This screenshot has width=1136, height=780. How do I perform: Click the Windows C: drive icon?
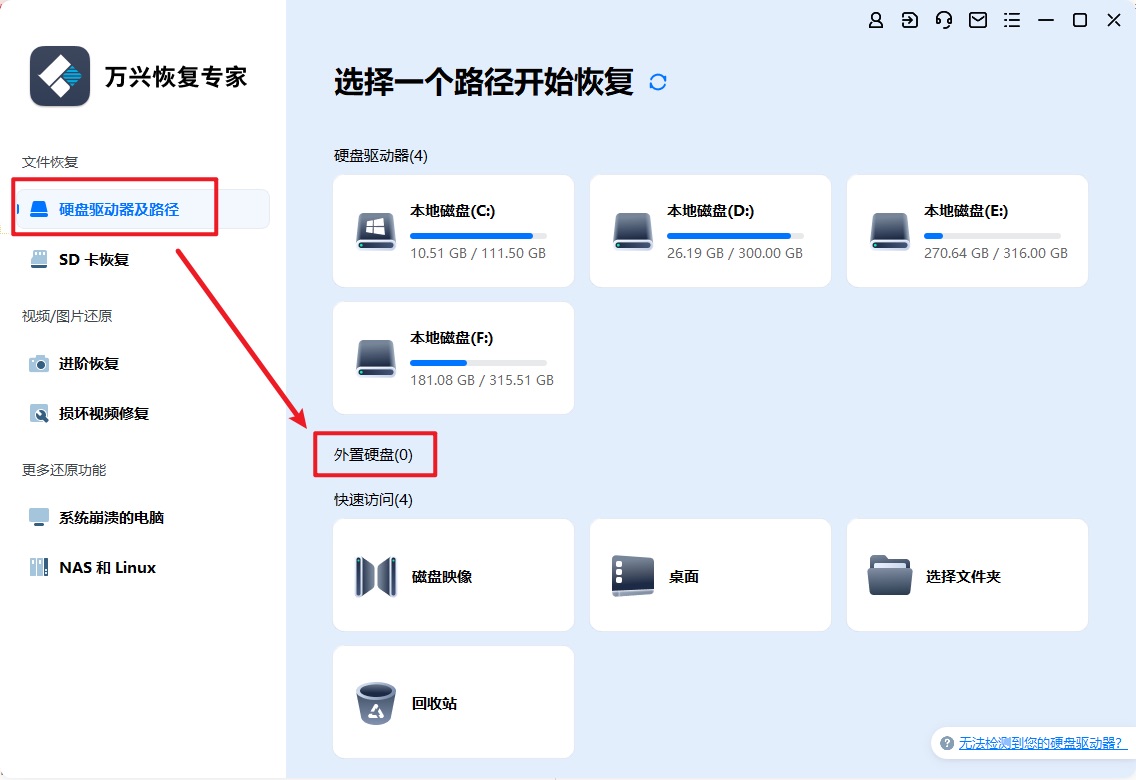pos(376,232)
